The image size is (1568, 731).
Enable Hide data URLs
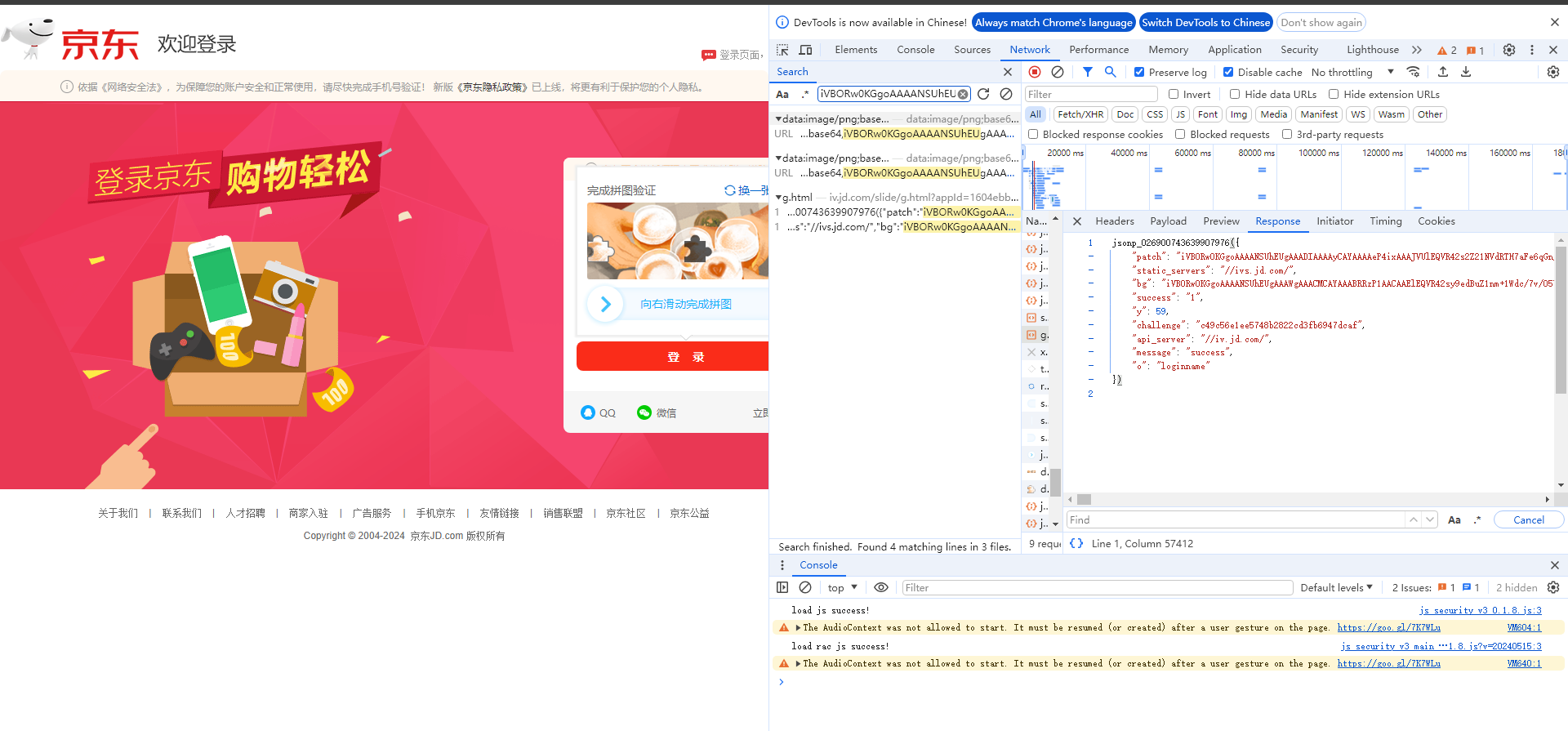pyautogui.click(x=1235, y=94)
